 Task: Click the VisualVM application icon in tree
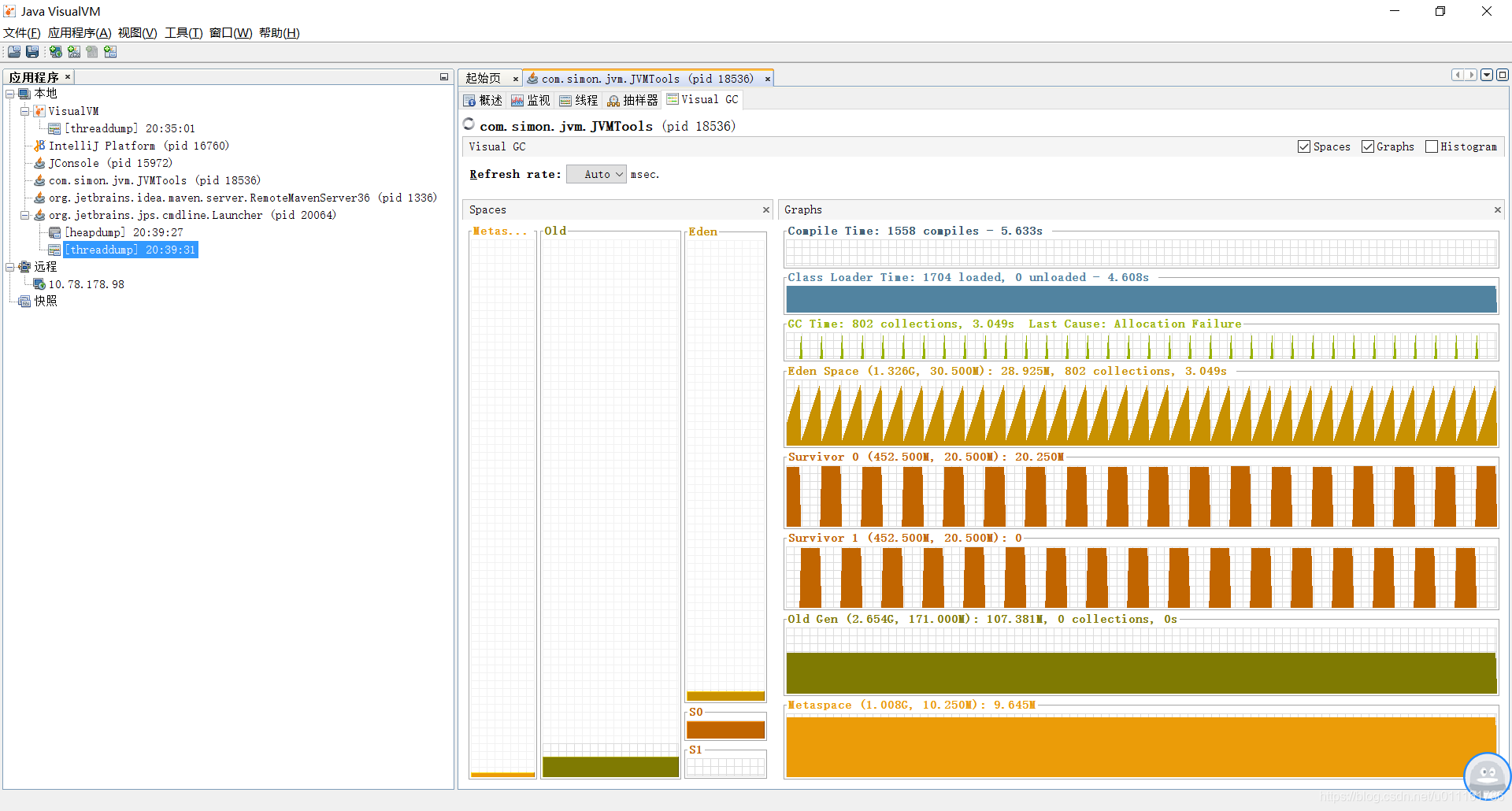coord(39,111)
